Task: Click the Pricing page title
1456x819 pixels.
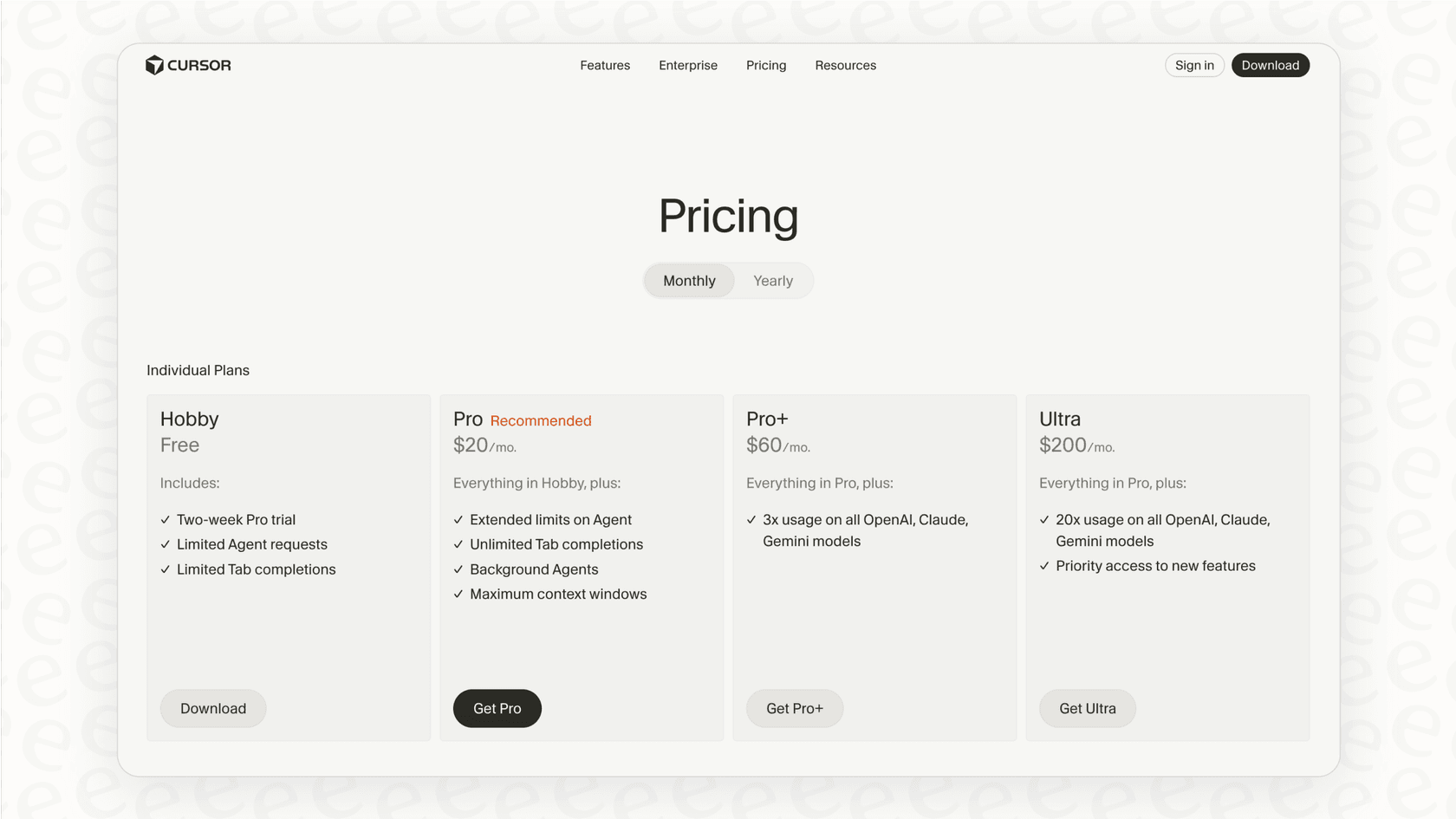Action: (x=728, y=217)
